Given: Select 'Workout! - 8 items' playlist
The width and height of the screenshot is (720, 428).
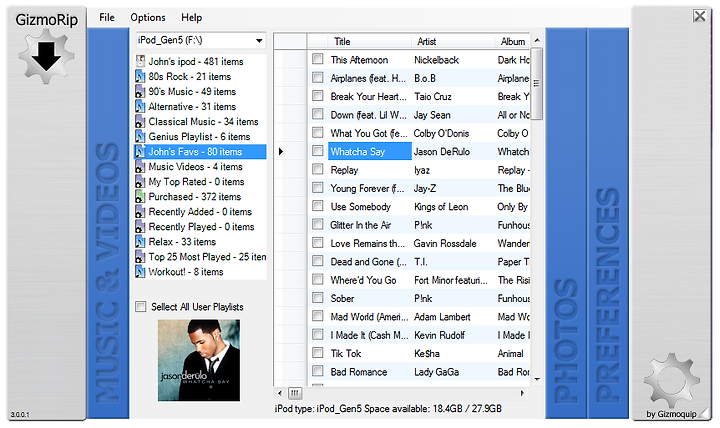Looking at the screenshot, I should point(186,271).
